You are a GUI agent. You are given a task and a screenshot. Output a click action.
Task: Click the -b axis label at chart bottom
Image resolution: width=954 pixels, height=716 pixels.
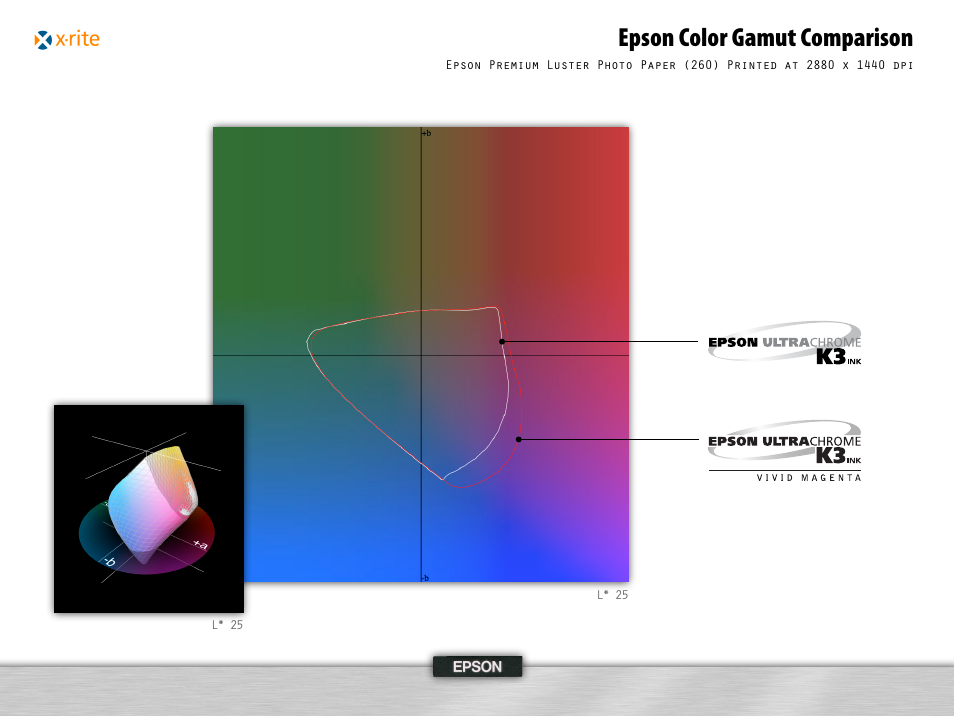point(425,578)
